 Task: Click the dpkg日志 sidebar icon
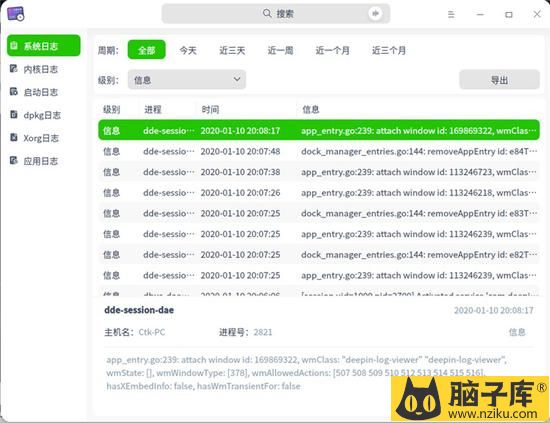(x=14, y=115)
